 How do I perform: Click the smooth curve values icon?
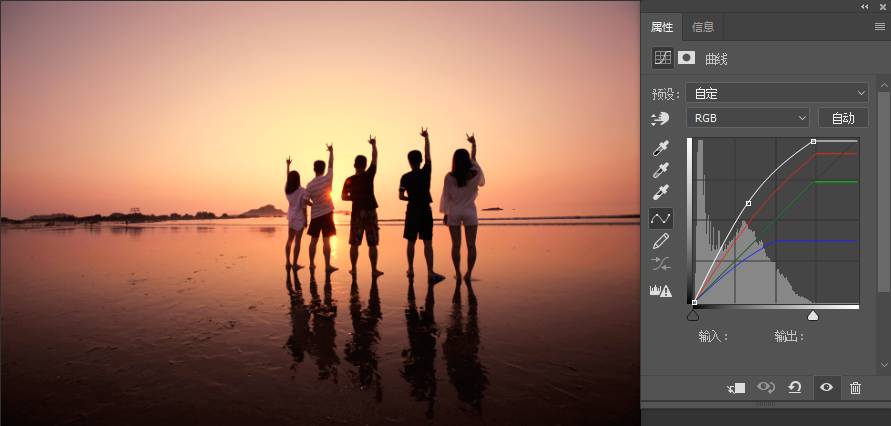click(x=661, y=264)
